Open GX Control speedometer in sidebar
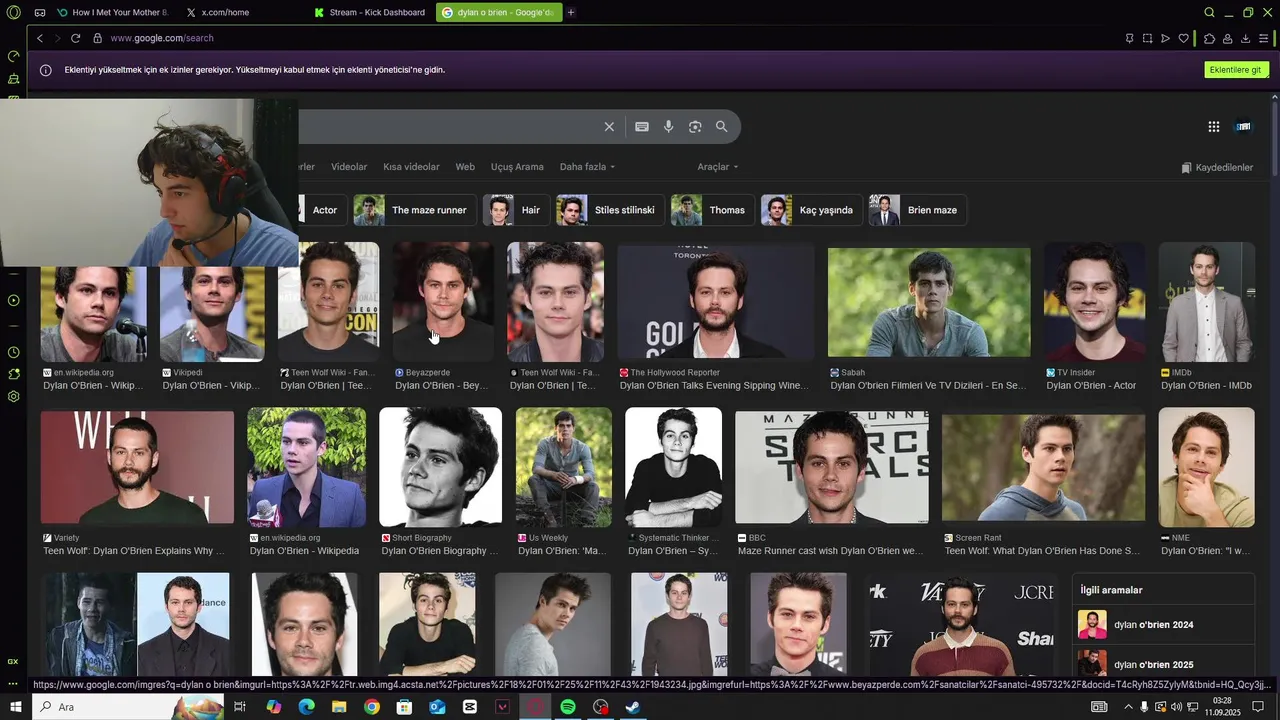Screen dimensions: 1280x720 (13, 56)
